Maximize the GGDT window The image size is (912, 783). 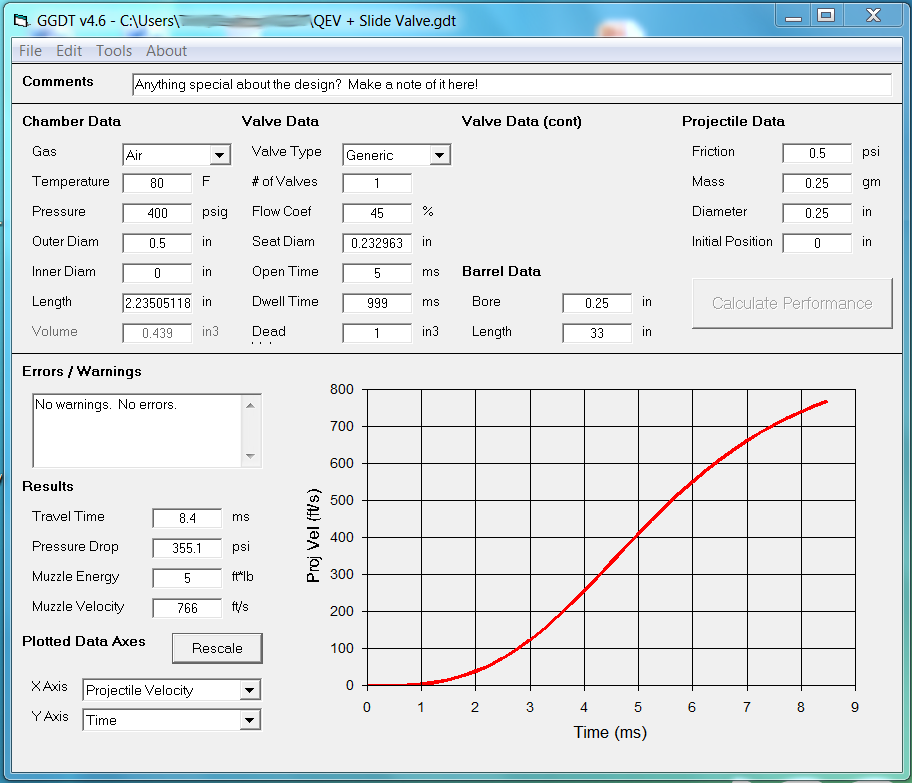825,16
